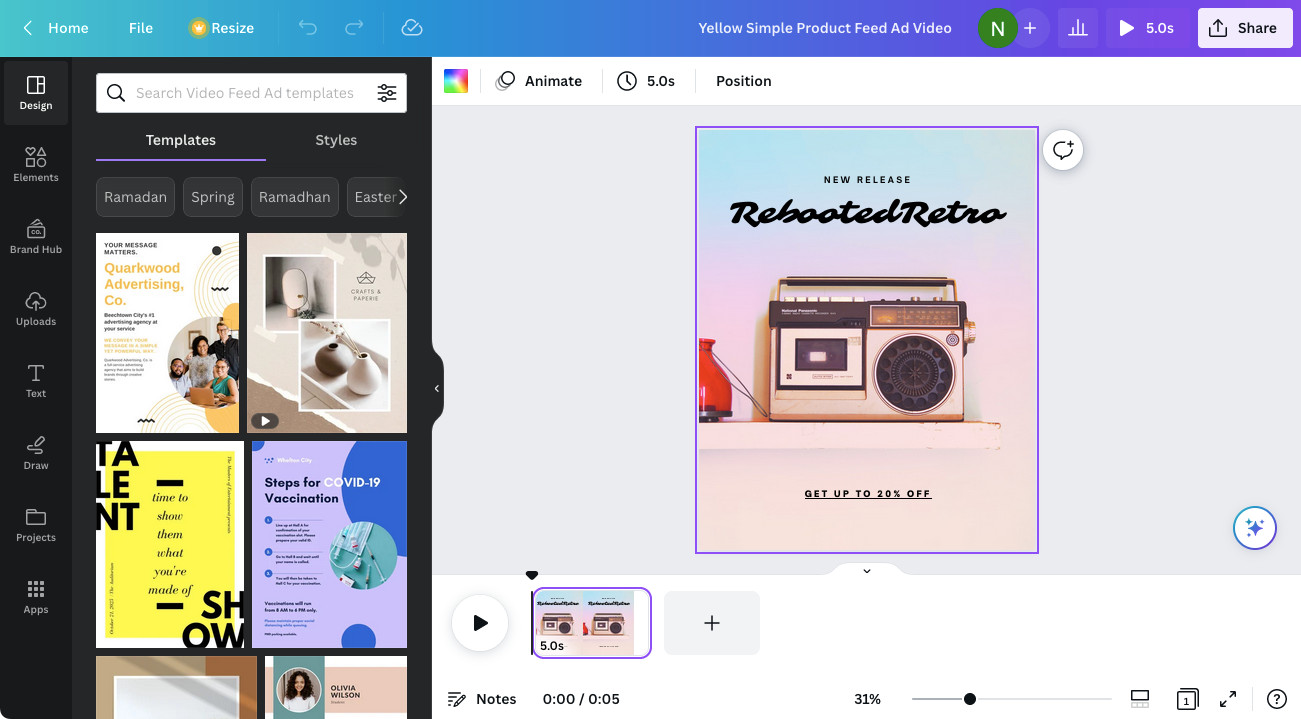Toggle fullscreen presentation mode
The width and height of the screenshot is (1301, 719).
(1228, 699)
